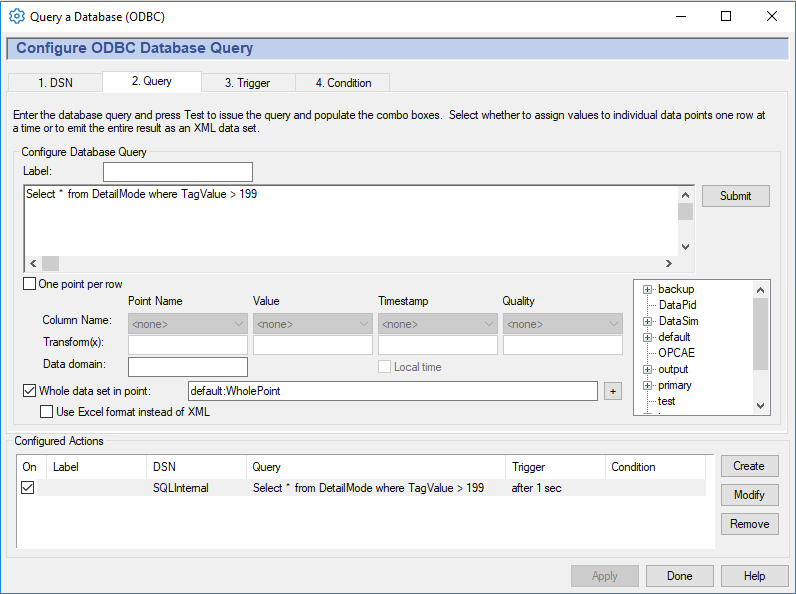The height and width of the screenshot is (594, 796).
Task: Expand the DataSim tree node
Action: pyautogui.click(x=647, y=321)
